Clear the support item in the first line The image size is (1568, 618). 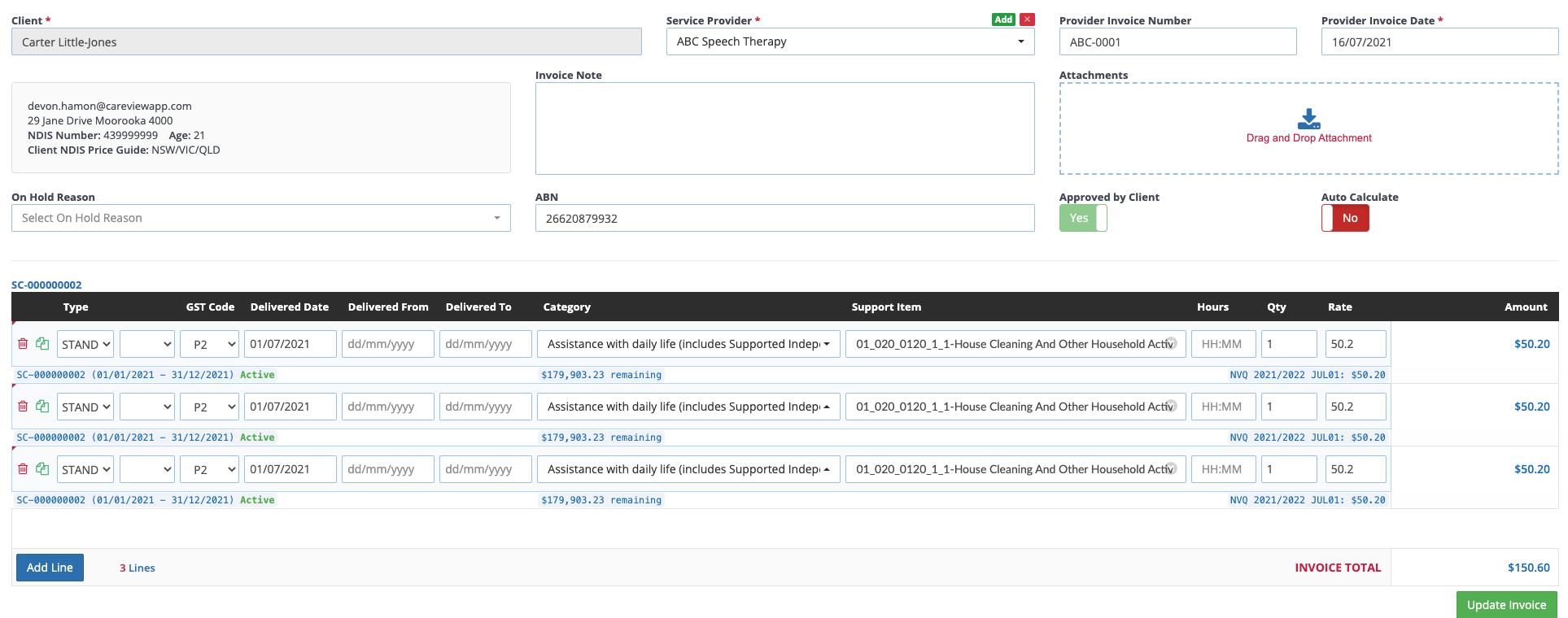[x=1172, y=343]
